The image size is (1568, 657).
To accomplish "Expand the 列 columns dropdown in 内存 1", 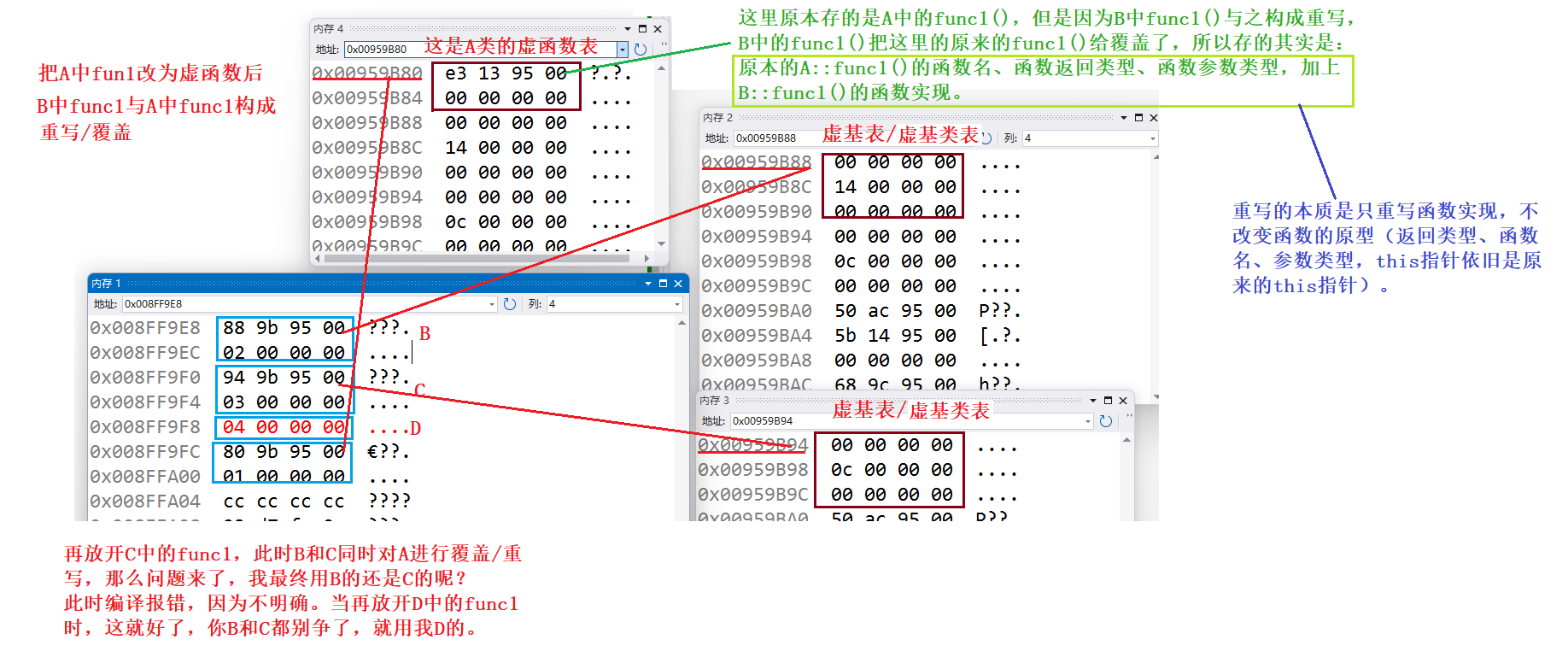I will coord(677,304).
